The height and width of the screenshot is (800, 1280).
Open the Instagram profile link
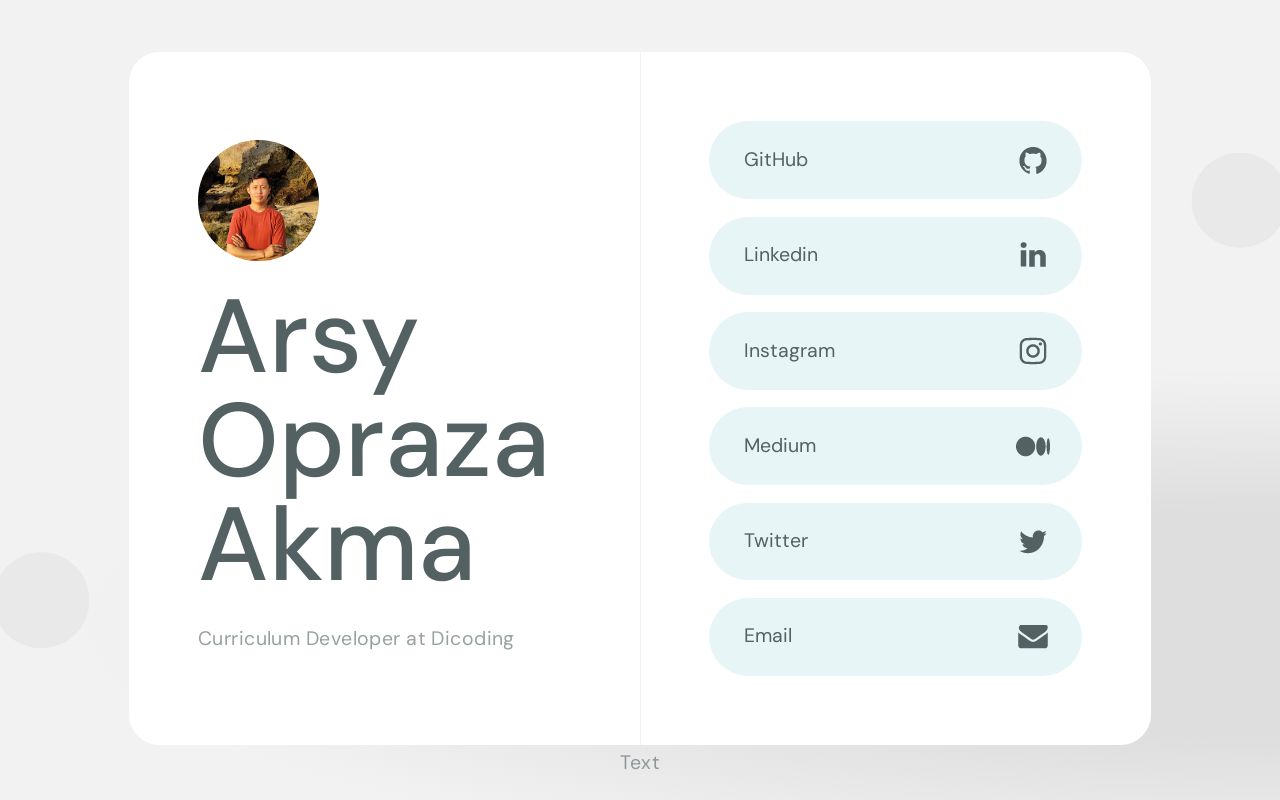click(x=895, y=351)
